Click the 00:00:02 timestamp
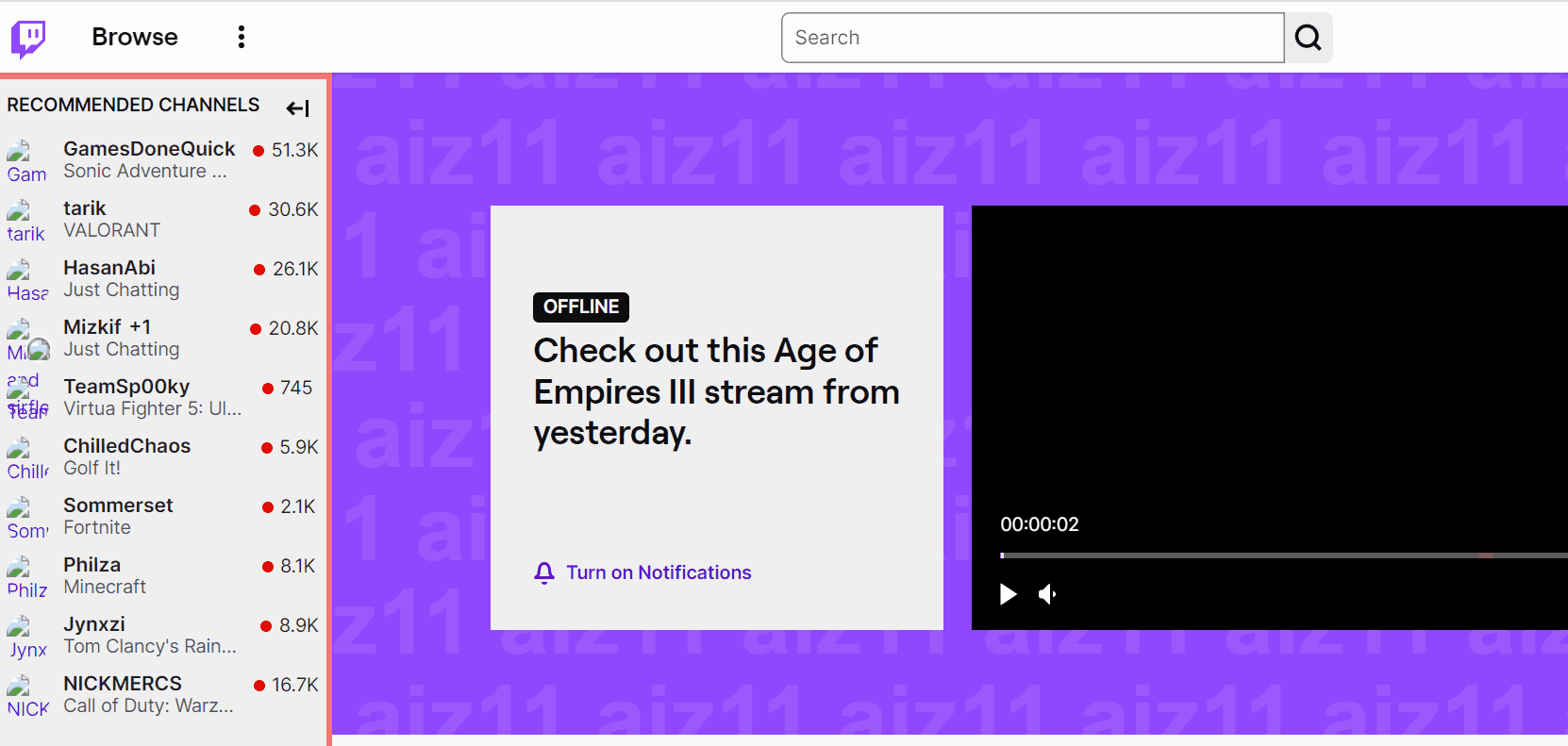This screenshot has width=1568, height=746. click(1040, 524)
